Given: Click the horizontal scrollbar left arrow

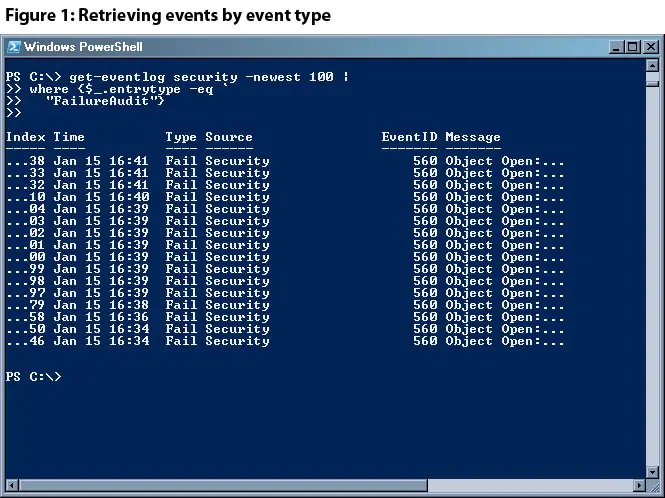Looking at the screenshot, I should tap(12, 485).
